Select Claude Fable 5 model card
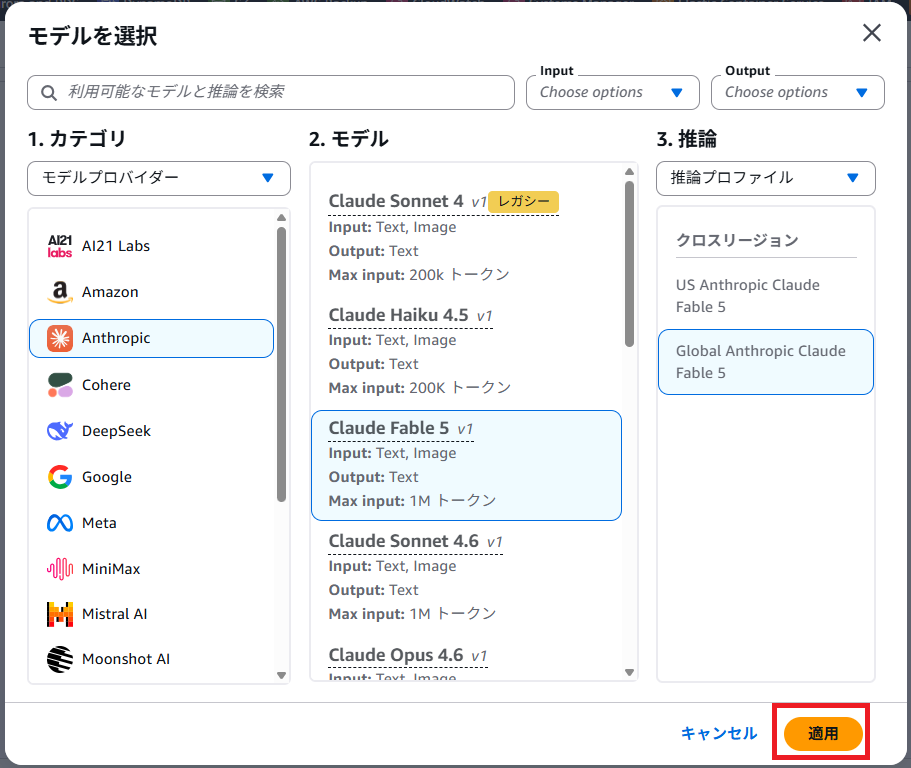This screenshot has height=768, width=911. pos(467,465)
